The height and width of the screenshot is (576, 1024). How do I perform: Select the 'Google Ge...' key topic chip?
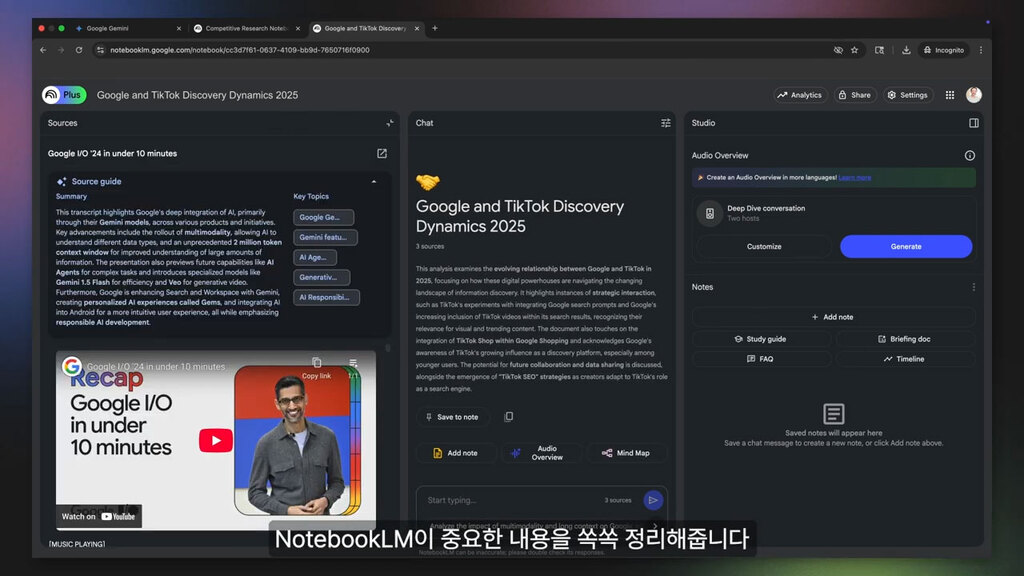pos(323,217)
